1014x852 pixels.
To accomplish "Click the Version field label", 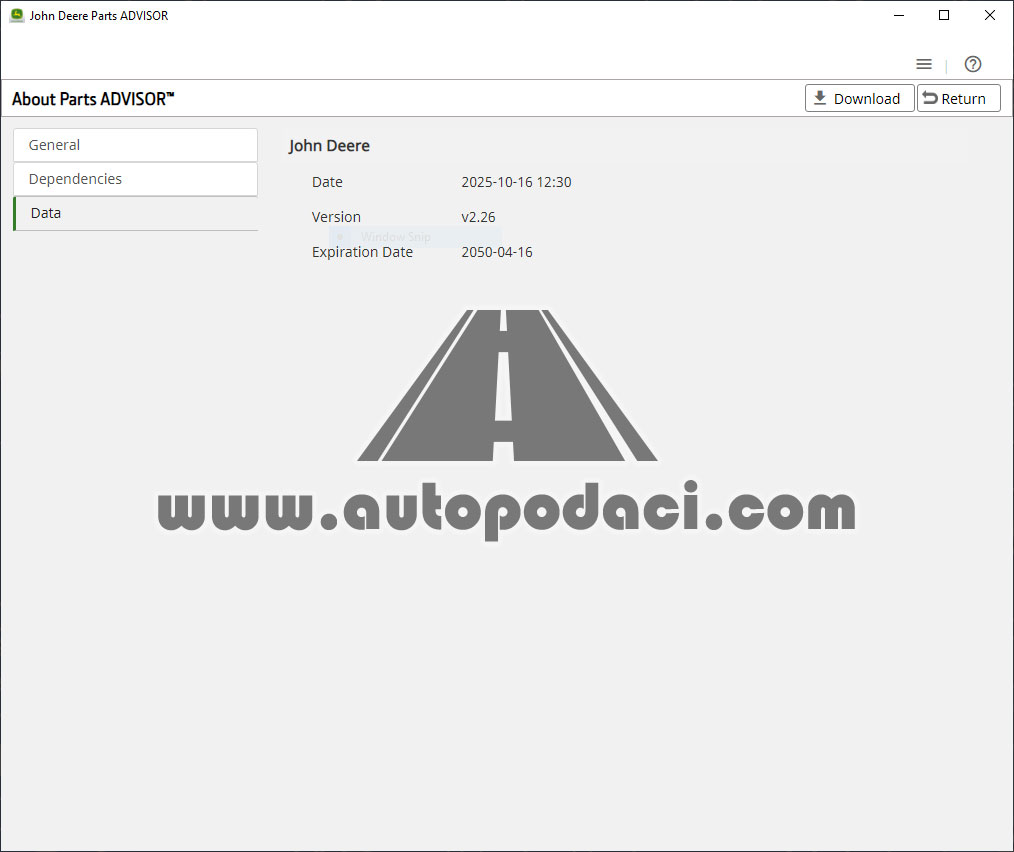I will click(x=336, y=217).
